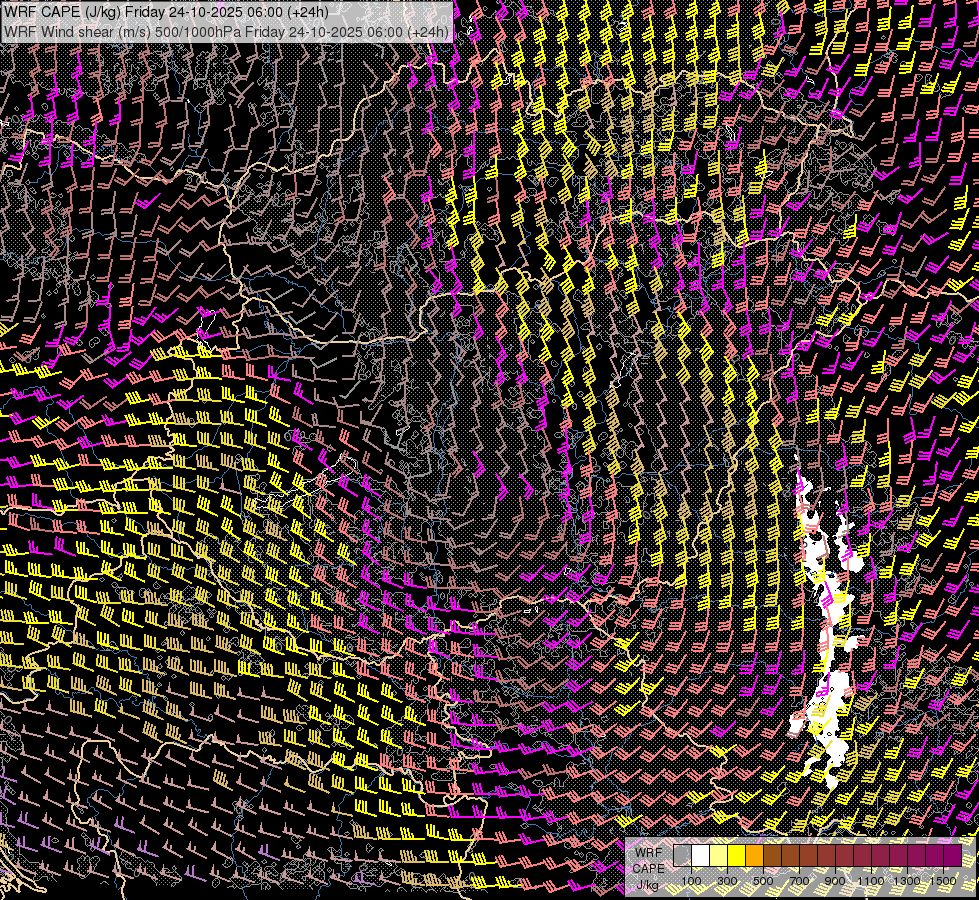979x900 pixels.
Task: Select the brown swatch right of orange
Action: (772, 855)
